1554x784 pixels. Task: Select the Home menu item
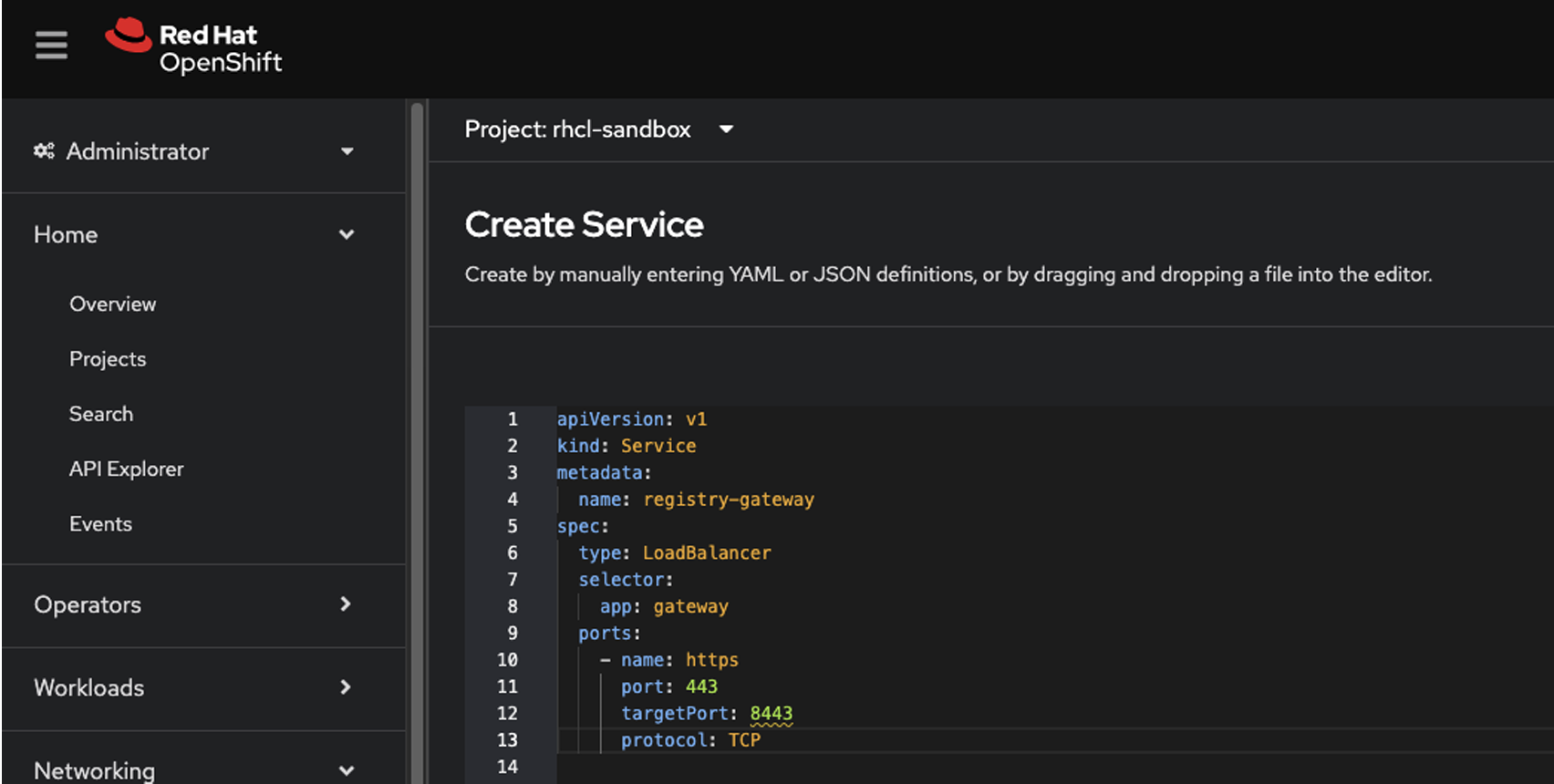pos(66,234)
